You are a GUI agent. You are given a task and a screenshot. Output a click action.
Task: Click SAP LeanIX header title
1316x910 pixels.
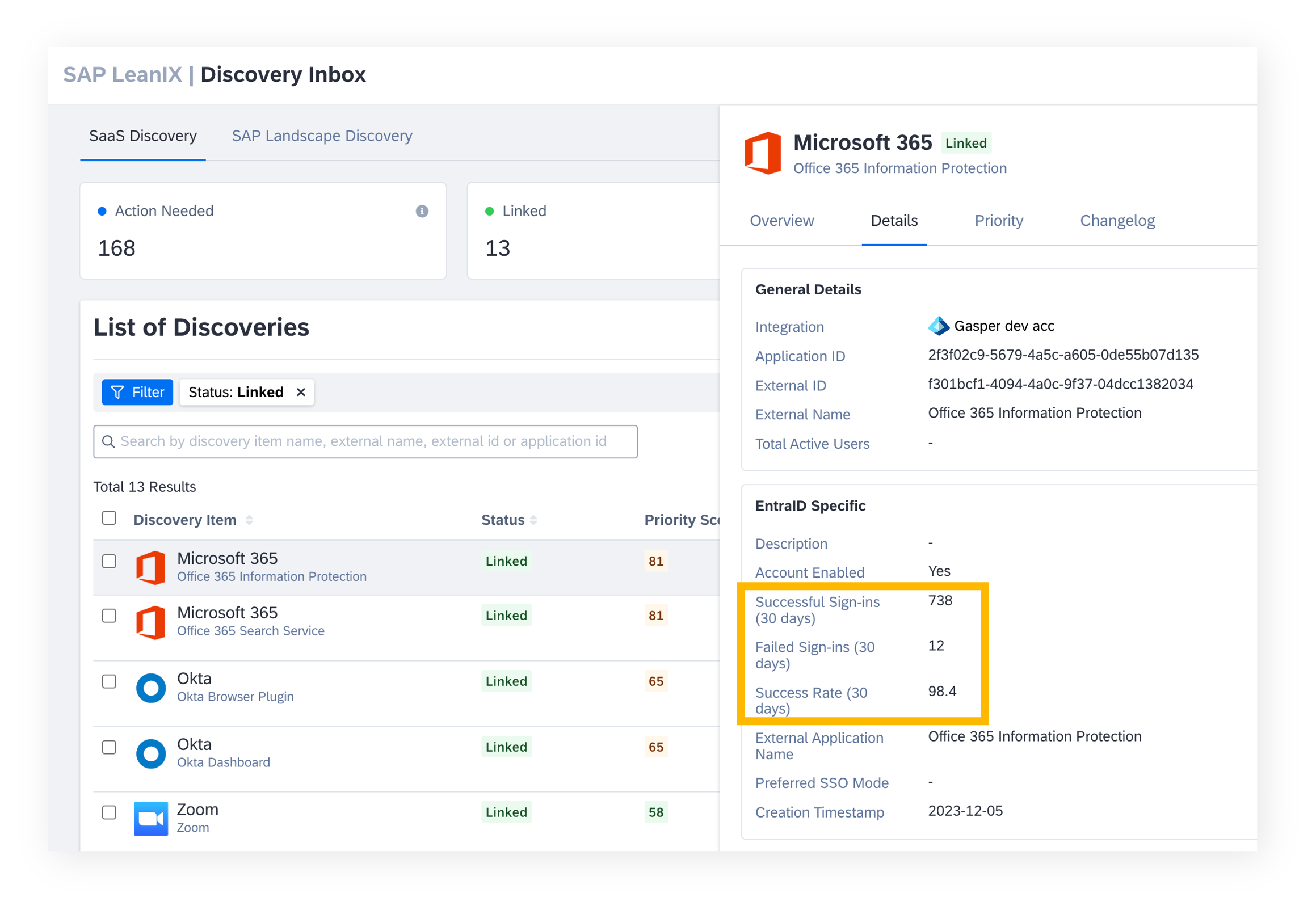(x=122, y=75)
